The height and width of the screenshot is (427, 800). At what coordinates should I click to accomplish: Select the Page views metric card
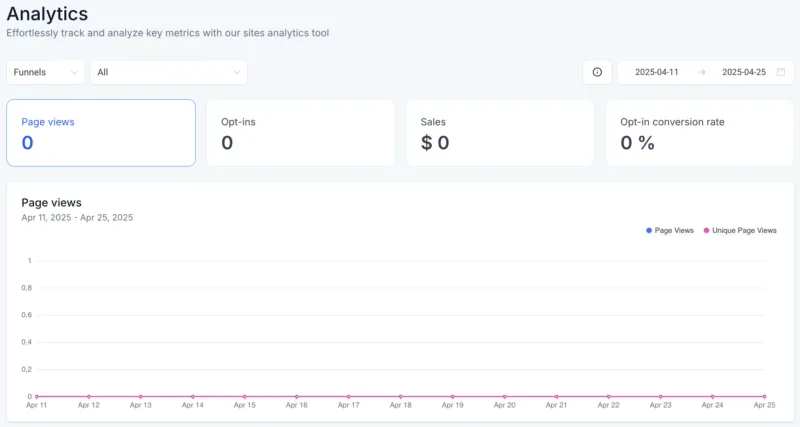(x=101, y=132)
